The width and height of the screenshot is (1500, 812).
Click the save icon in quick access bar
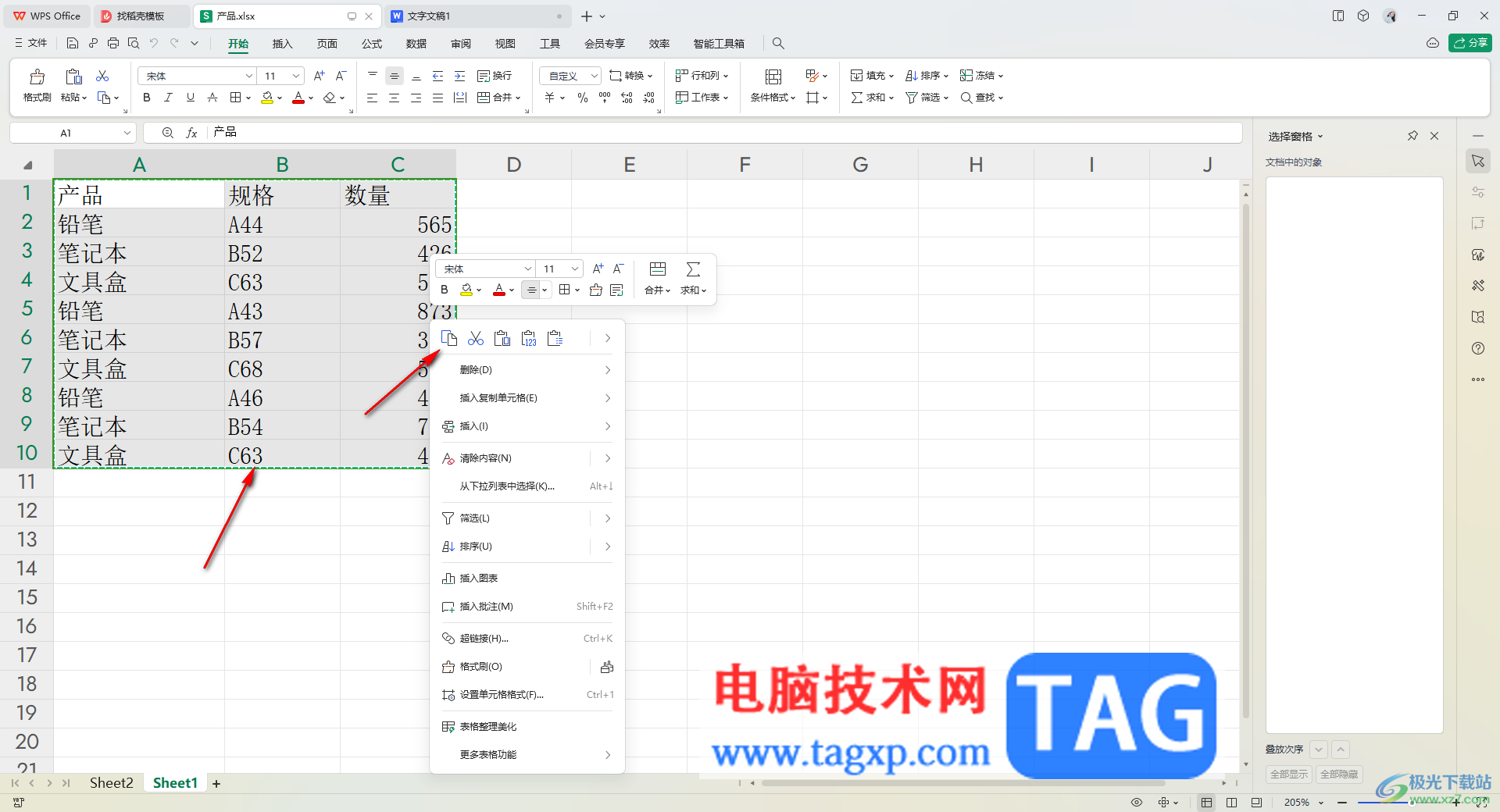[x=73, y=44]
